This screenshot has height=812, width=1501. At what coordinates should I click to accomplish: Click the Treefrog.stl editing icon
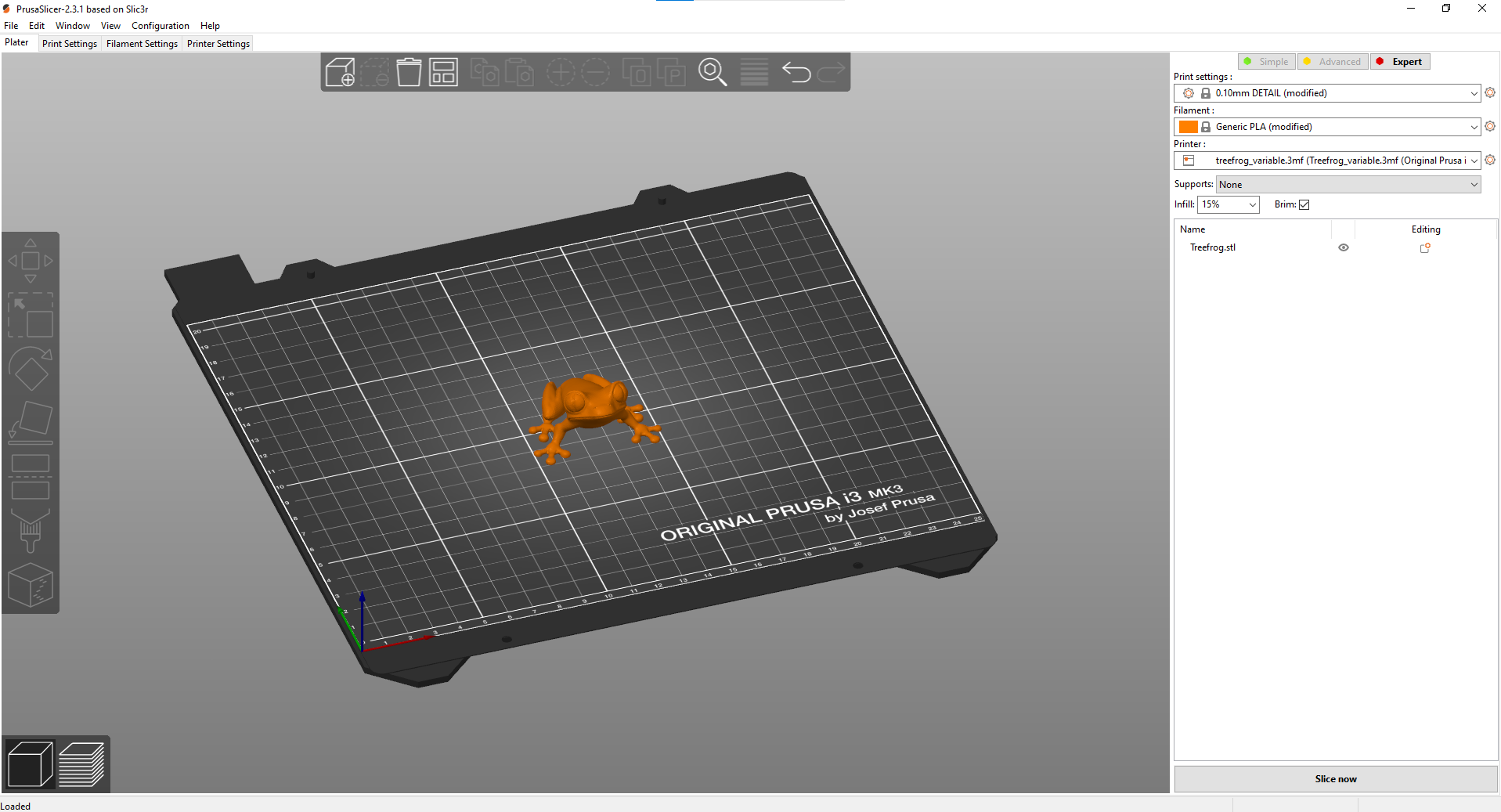tap(1425, 247)
